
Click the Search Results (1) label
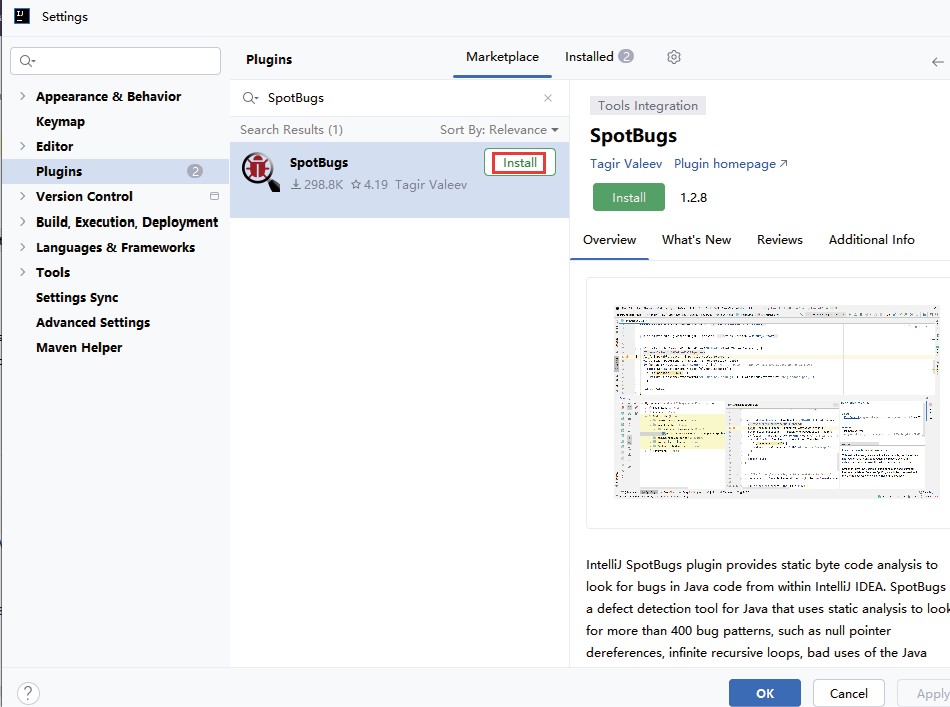291,130
